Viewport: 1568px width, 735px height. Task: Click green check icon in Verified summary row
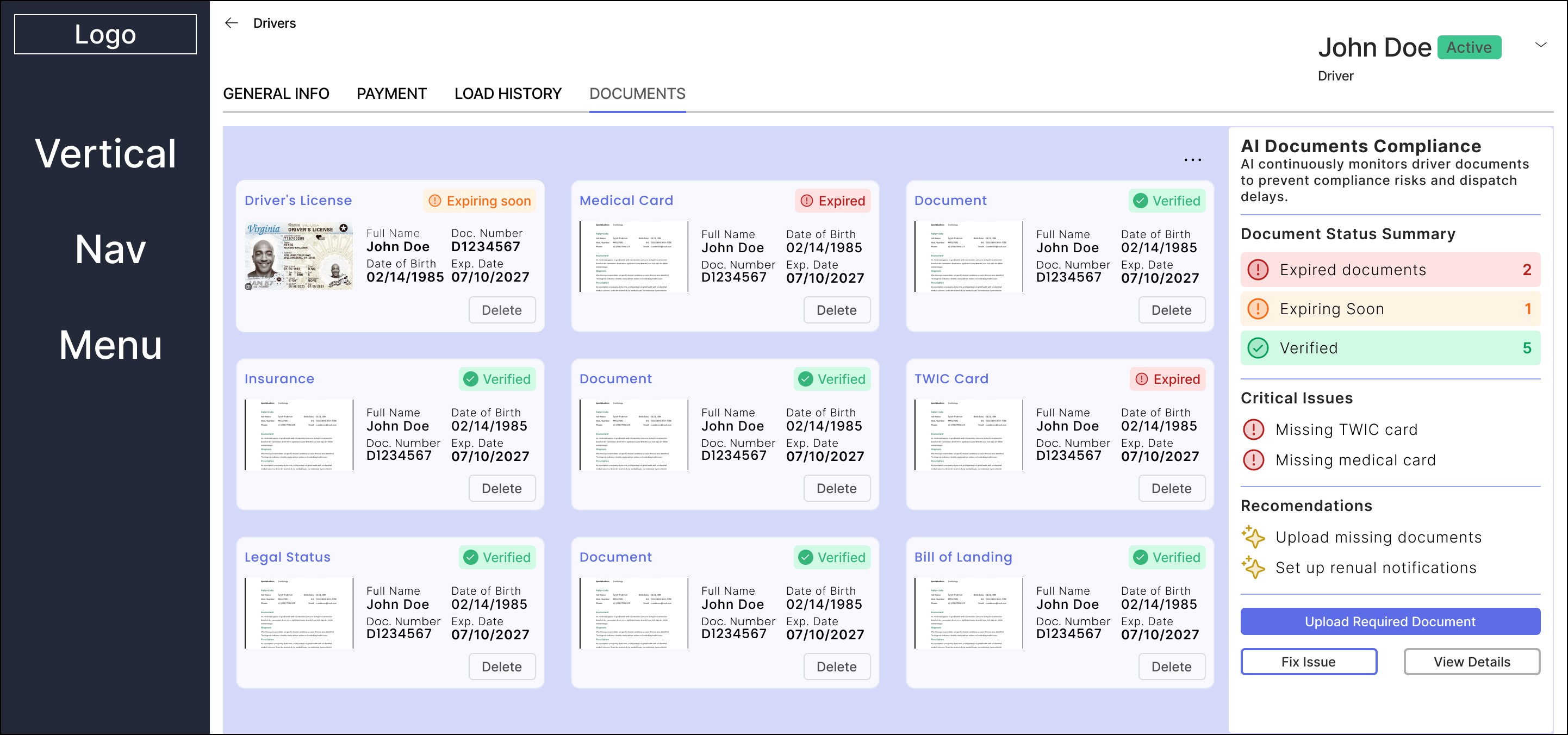[1258, 348]
